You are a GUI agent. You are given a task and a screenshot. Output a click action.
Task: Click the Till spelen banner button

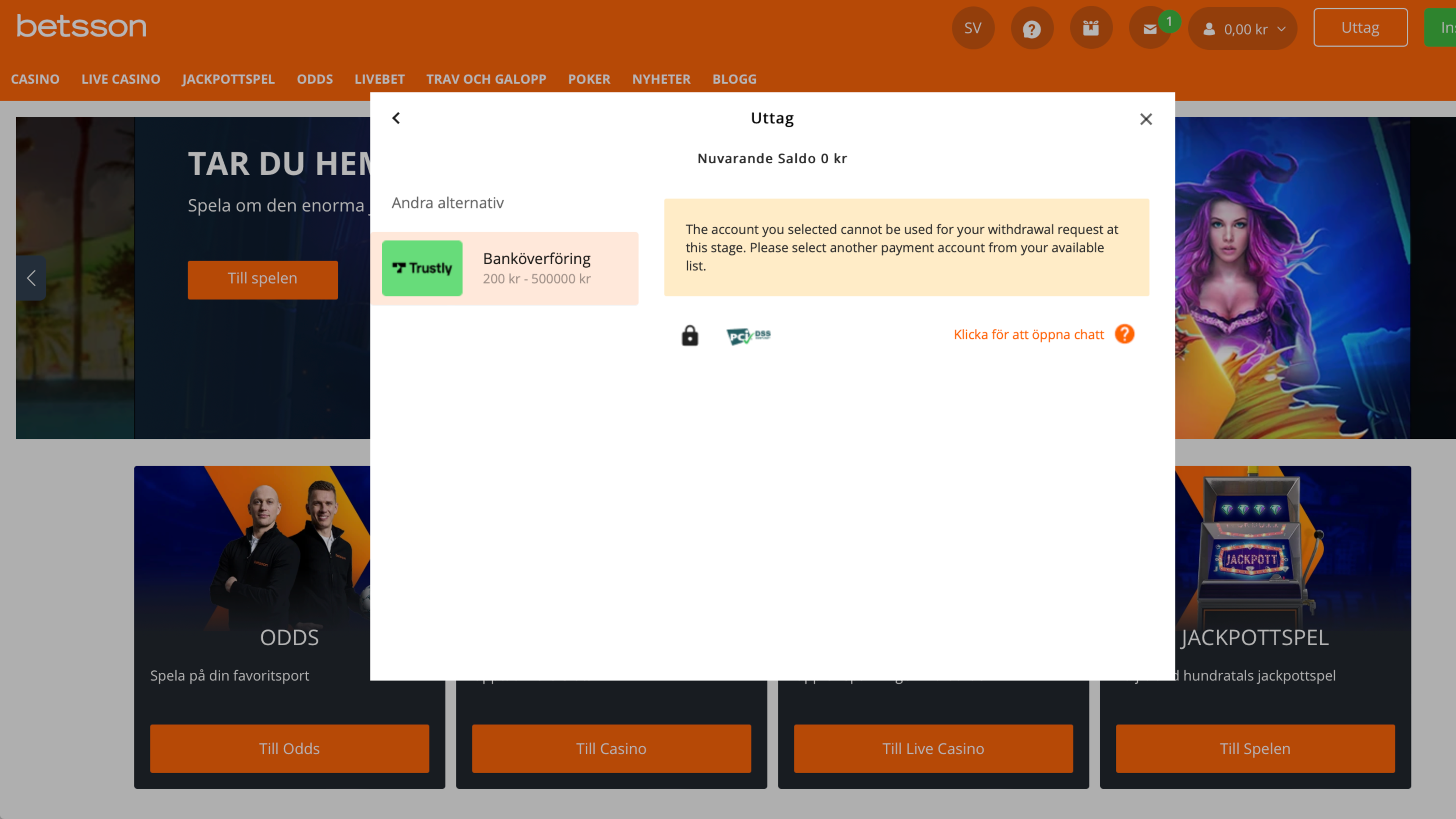263,279
